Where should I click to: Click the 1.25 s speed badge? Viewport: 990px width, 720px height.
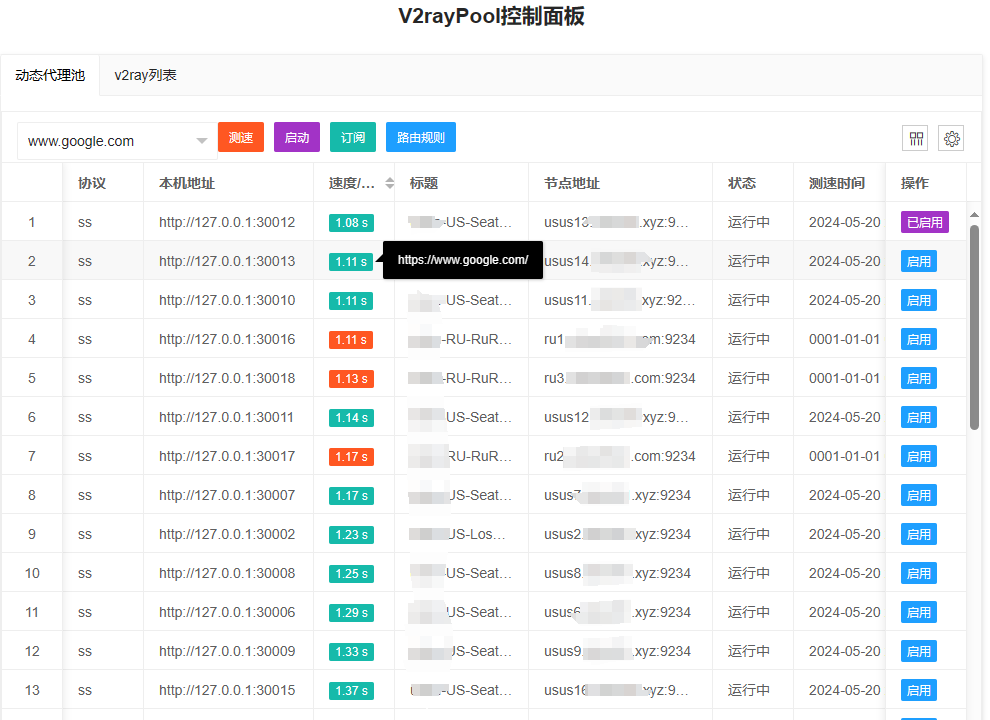tap(351, 574)
